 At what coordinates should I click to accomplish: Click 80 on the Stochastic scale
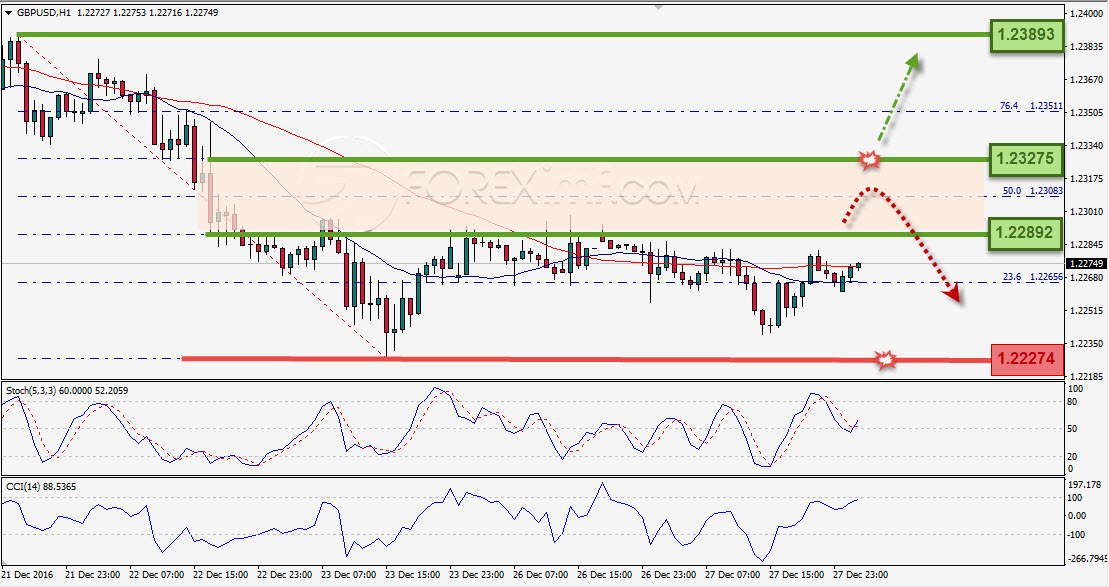tap(1073, 402)
